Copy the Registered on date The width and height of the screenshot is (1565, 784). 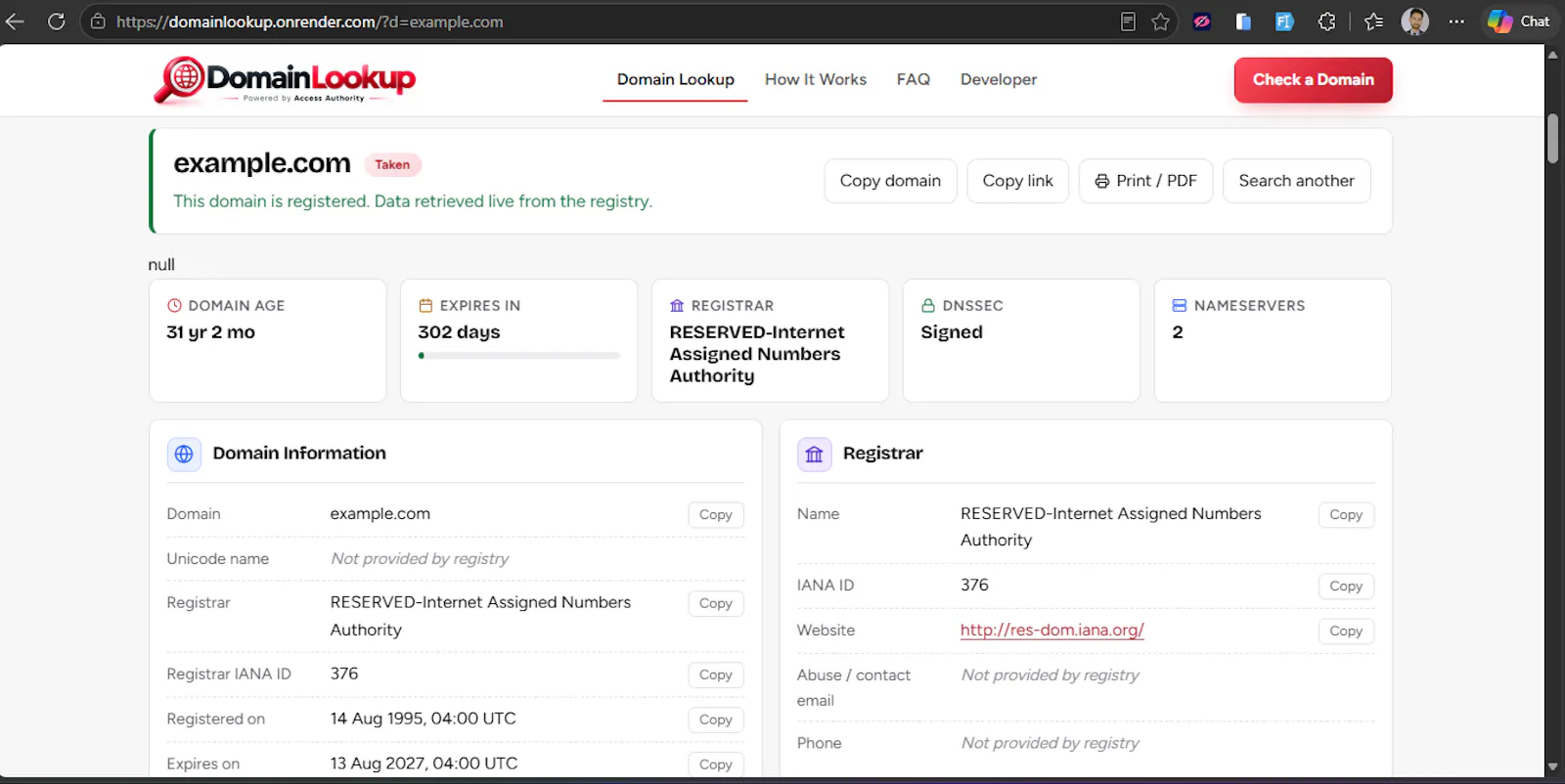click(x=715, y=720)
